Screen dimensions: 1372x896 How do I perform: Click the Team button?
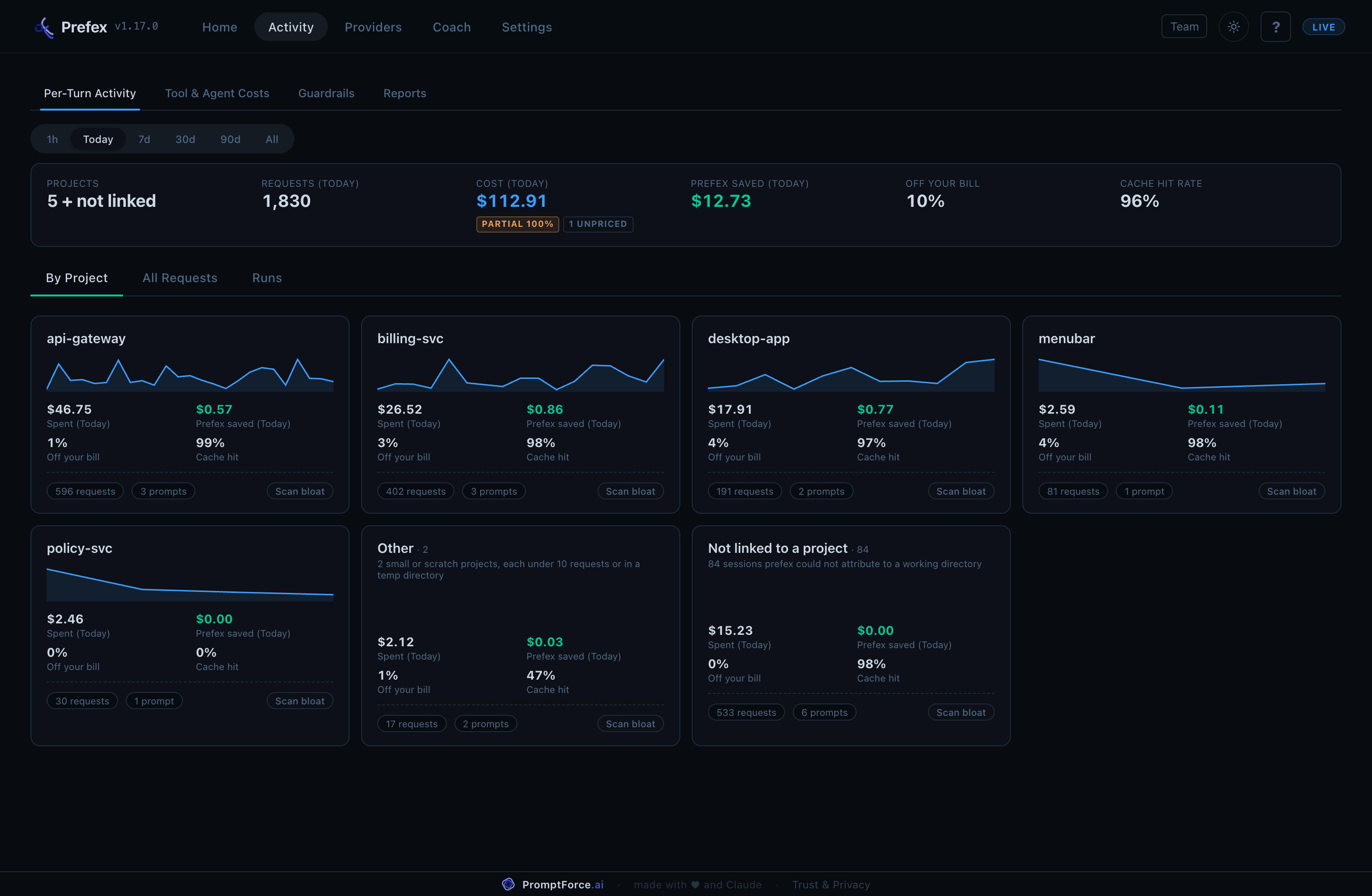point(1183,27)
